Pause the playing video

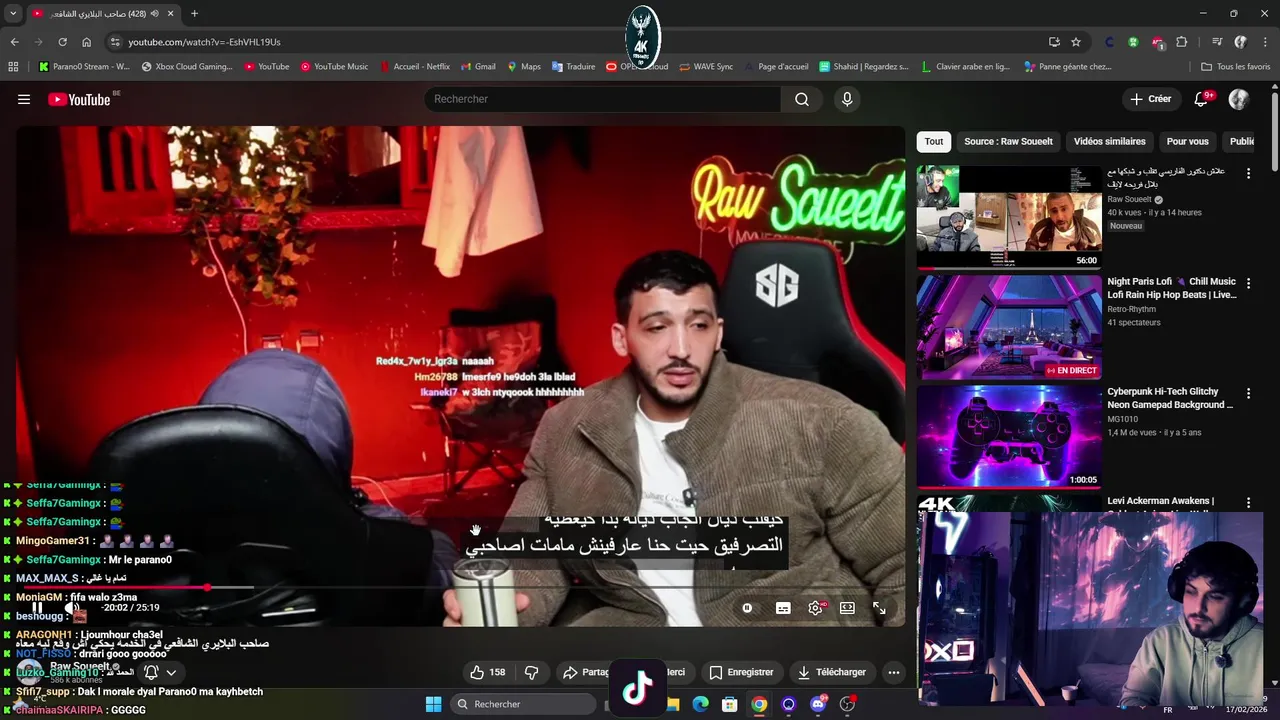coord(37,607)
